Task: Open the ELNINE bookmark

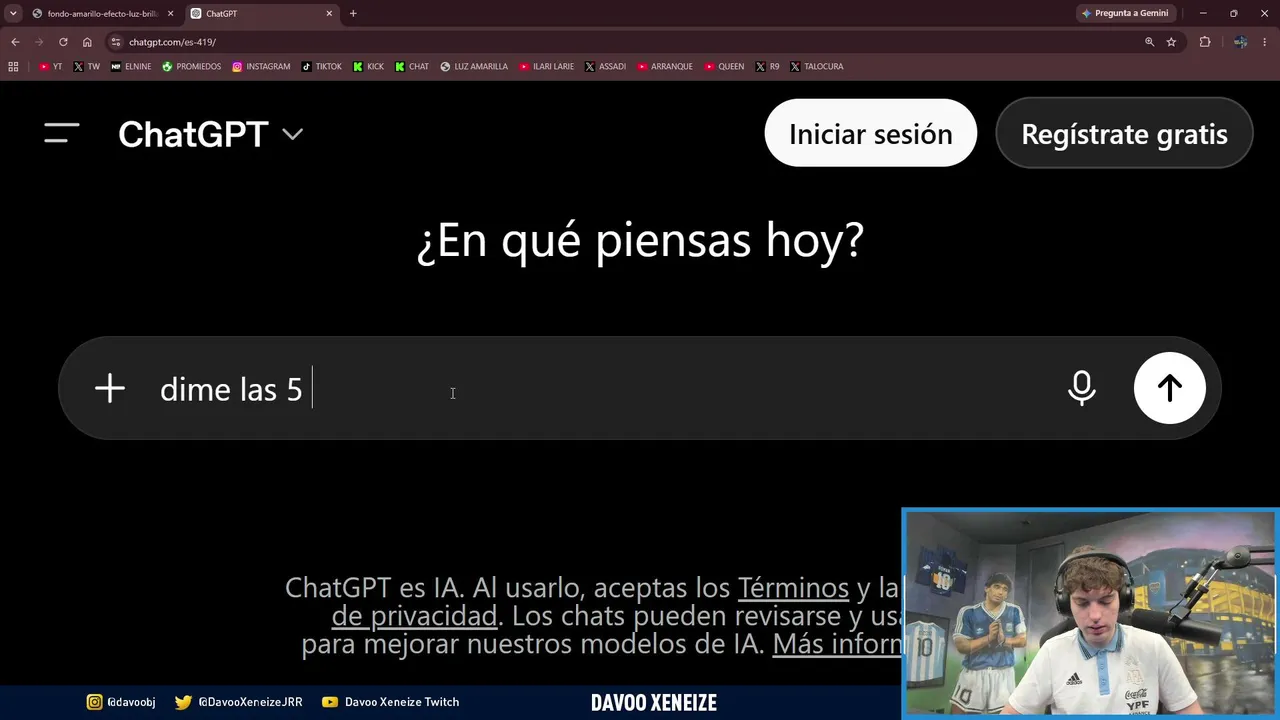Action: [x=131, y=67]
